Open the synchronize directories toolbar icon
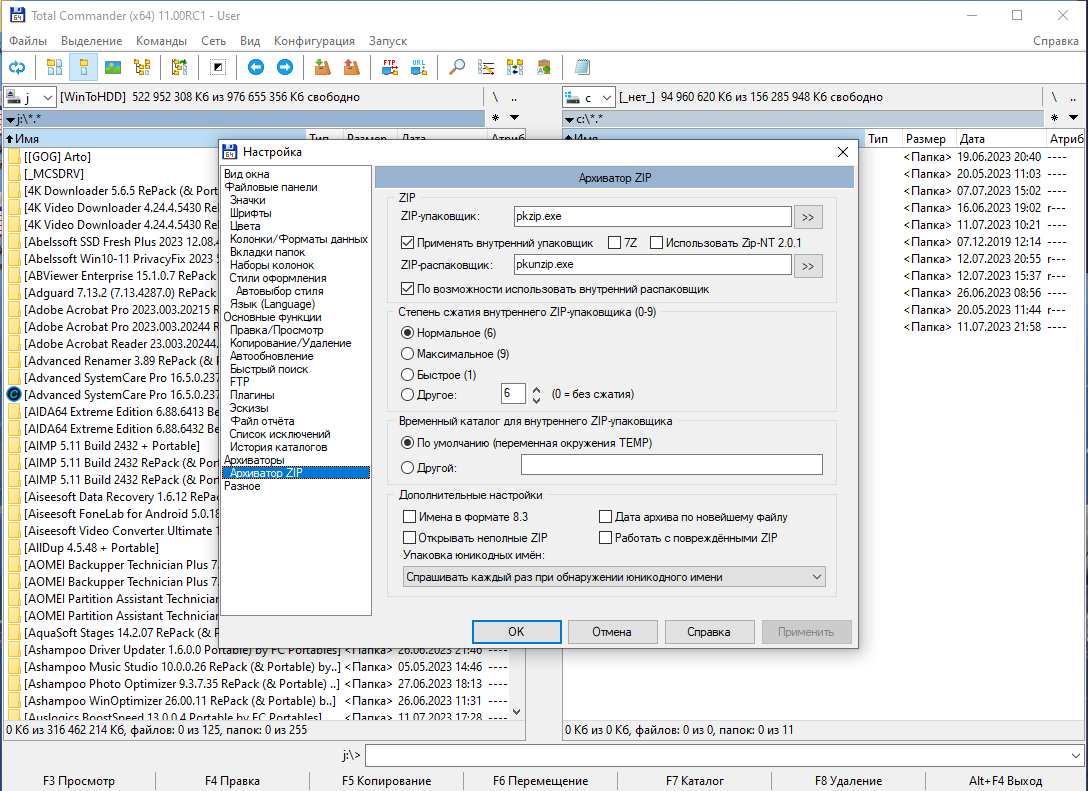Image resolution: width=1088 pixels, height=791 pixels. point(515,67)
